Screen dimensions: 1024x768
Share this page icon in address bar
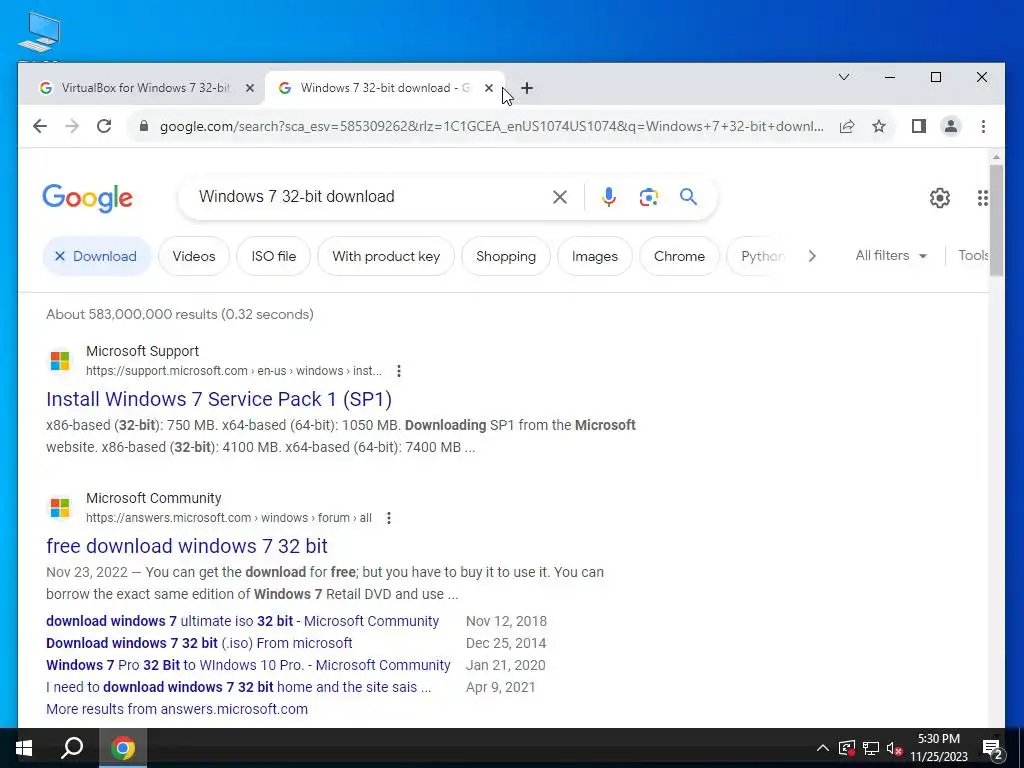coord(847,126)
